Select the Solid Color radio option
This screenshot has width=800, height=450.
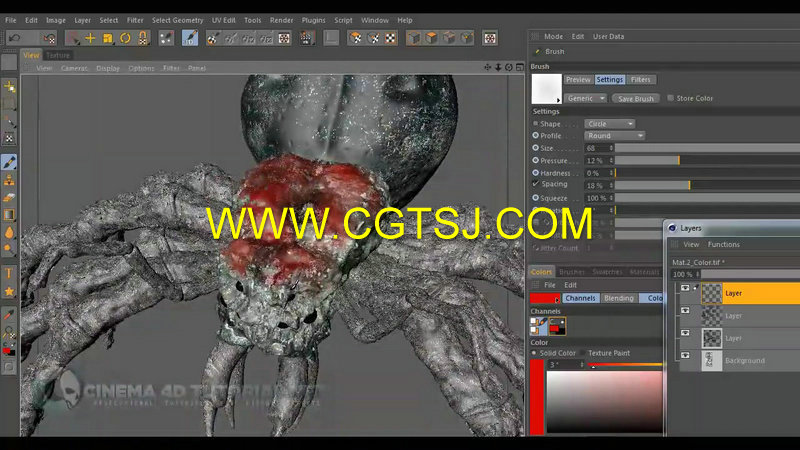pyautogui.click(x=534, y=353)
